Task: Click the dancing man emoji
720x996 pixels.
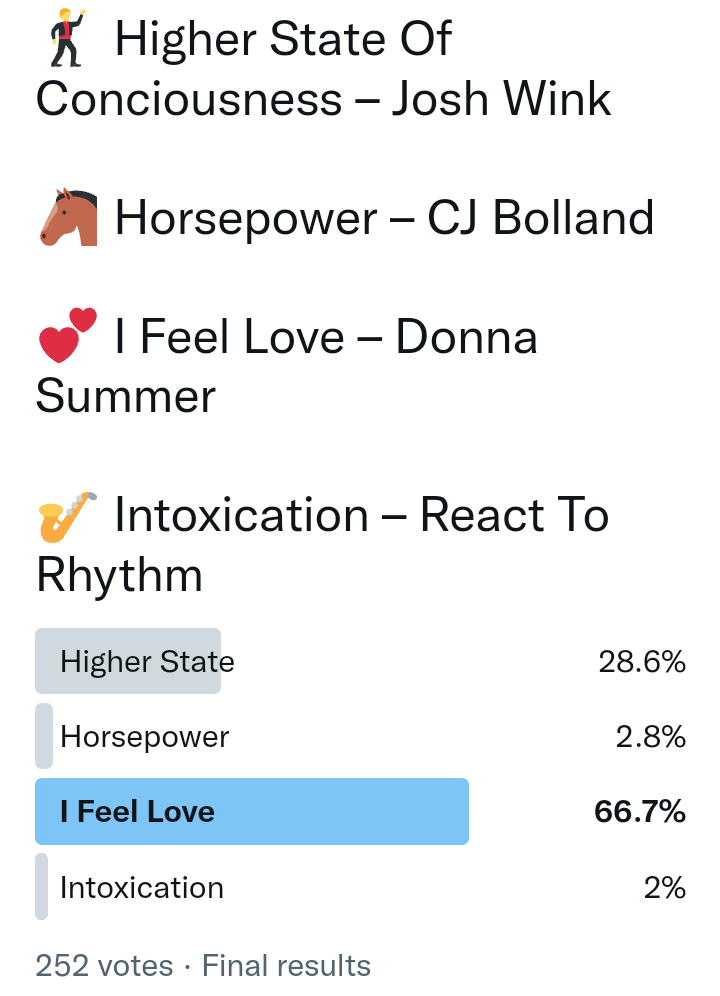Action: pyautogui.click(x=68, y=37)
